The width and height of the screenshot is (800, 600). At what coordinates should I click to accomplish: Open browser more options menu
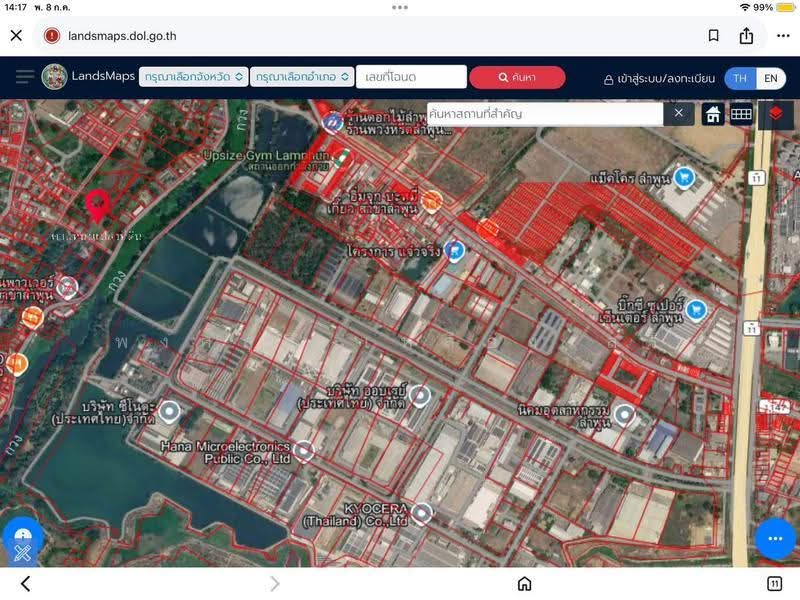(783, 36)
